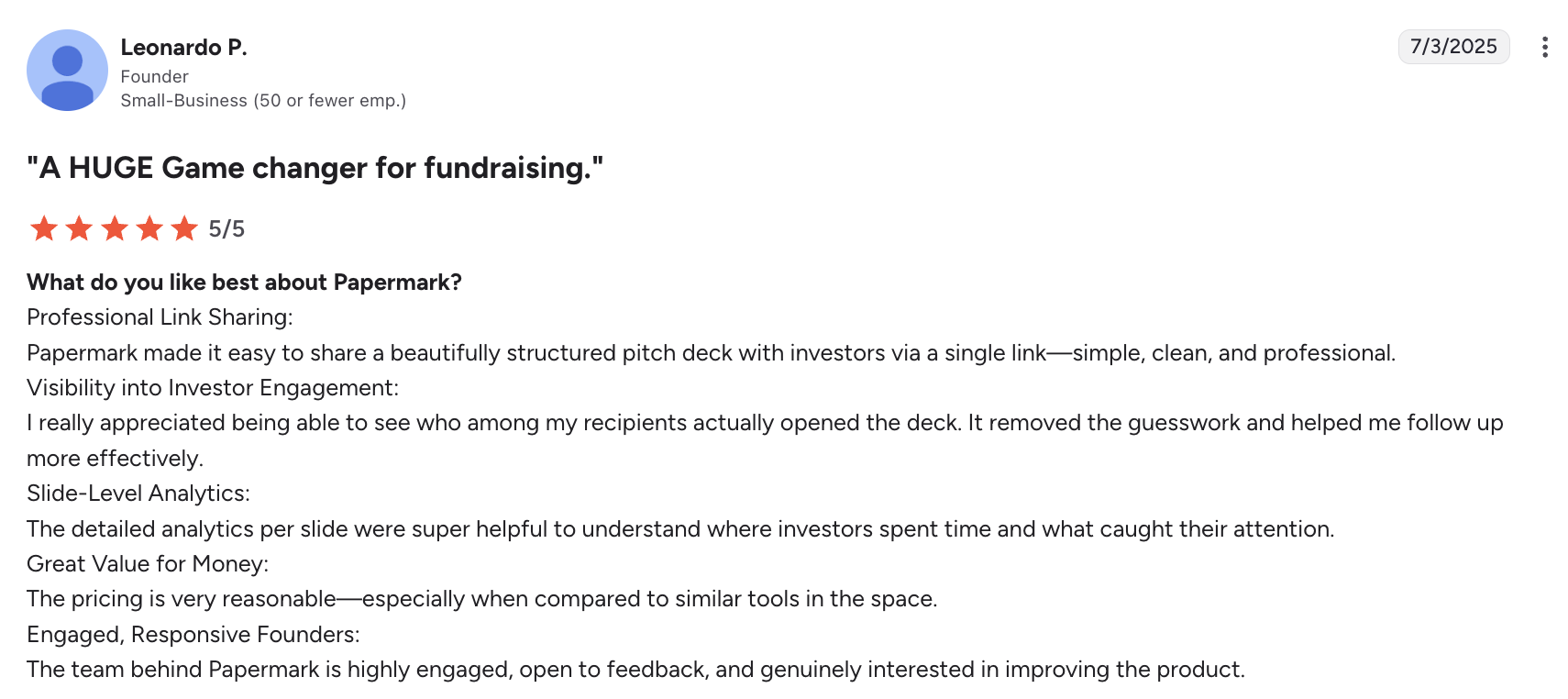Screen dimensions: 1568x699
Task: Select the second red rating star
Action: [x=79, y=228]
